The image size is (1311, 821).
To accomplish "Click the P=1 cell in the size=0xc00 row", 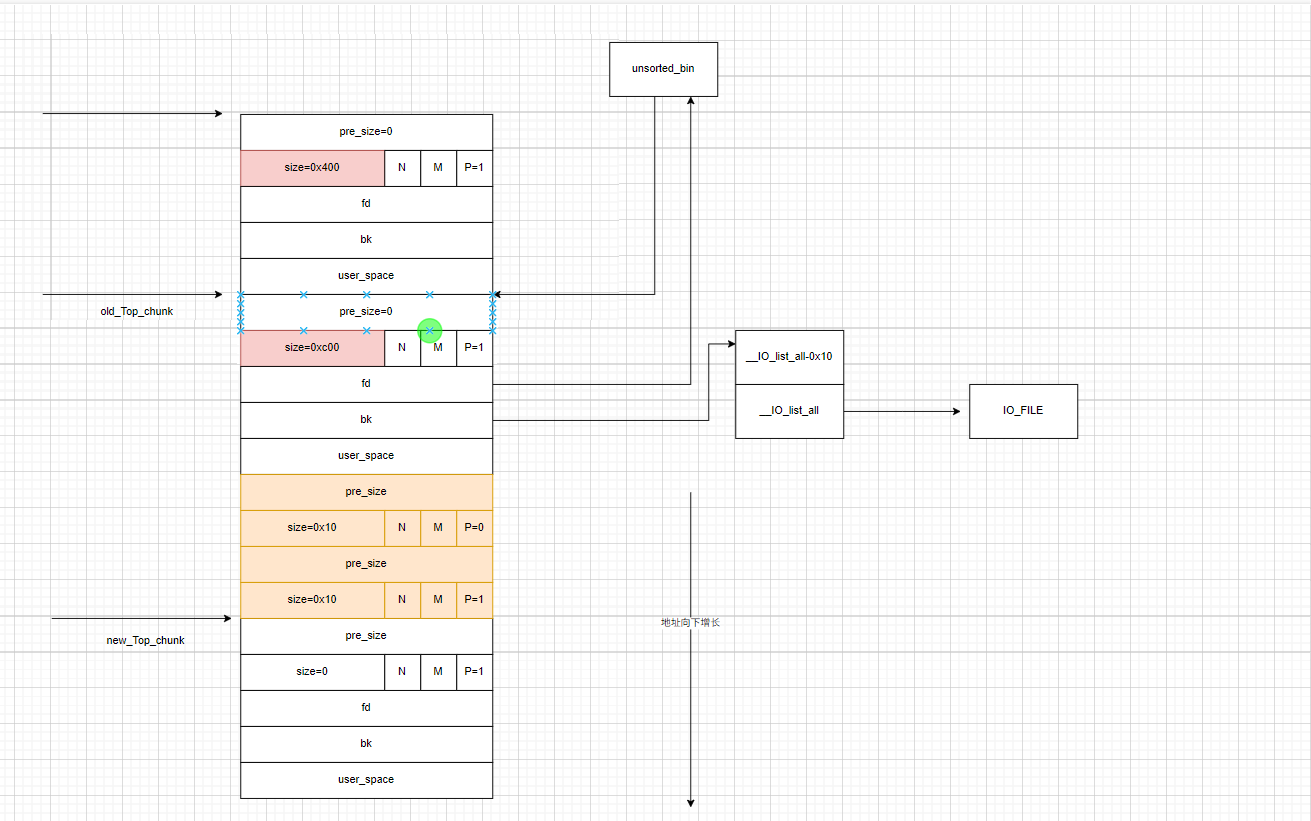I will (474, 348).
